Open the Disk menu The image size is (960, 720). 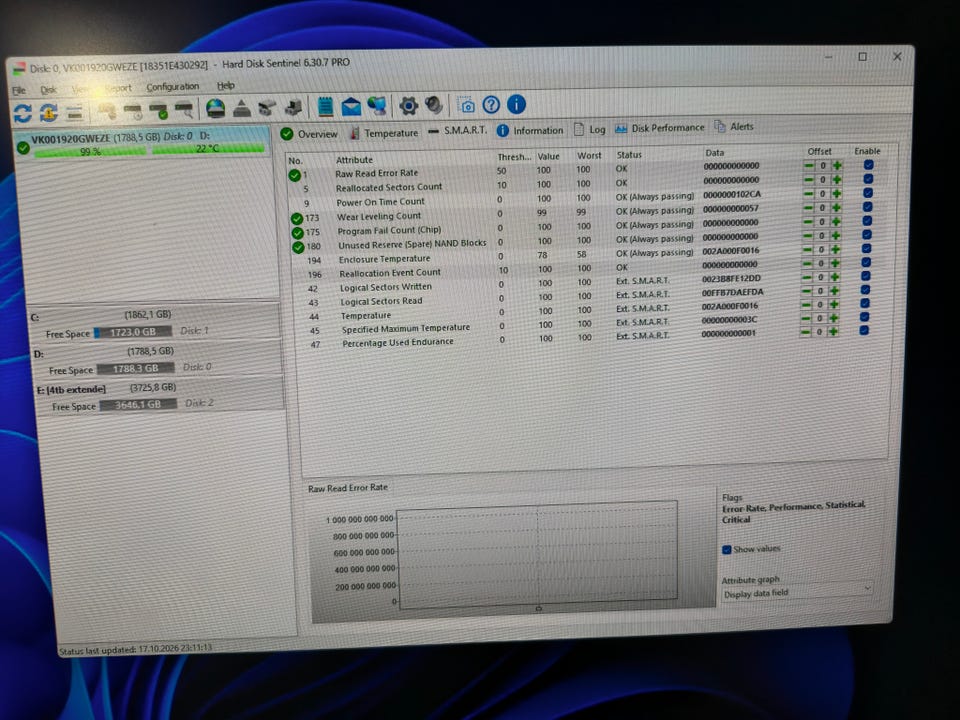pyautogui.click(x=48, y=90)
